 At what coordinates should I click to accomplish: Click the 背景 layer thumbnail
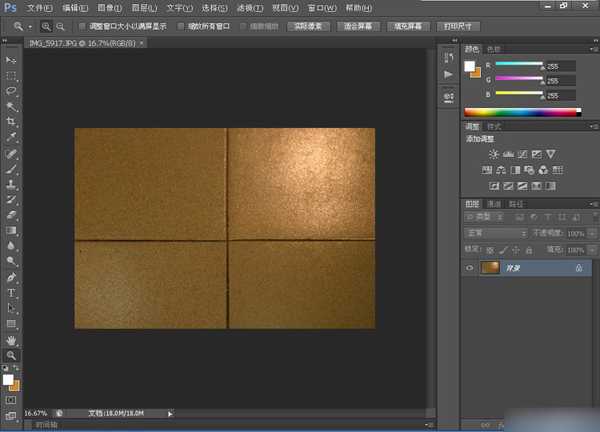(x=490, y=268)
